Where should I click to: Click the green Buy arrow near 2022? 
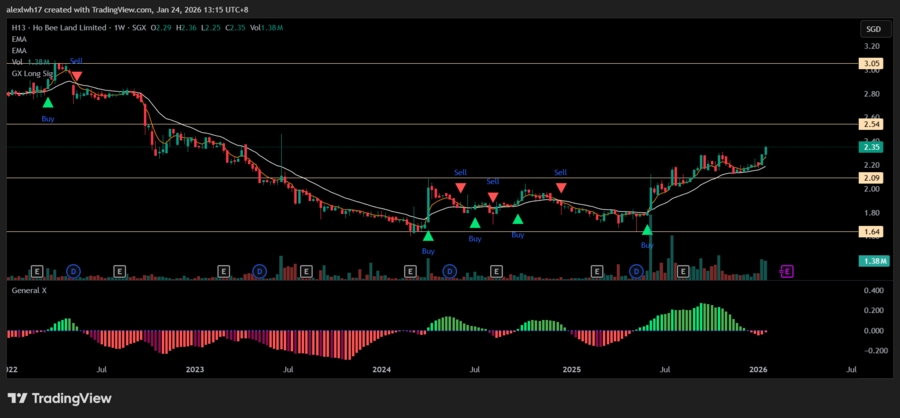point(47,102)
